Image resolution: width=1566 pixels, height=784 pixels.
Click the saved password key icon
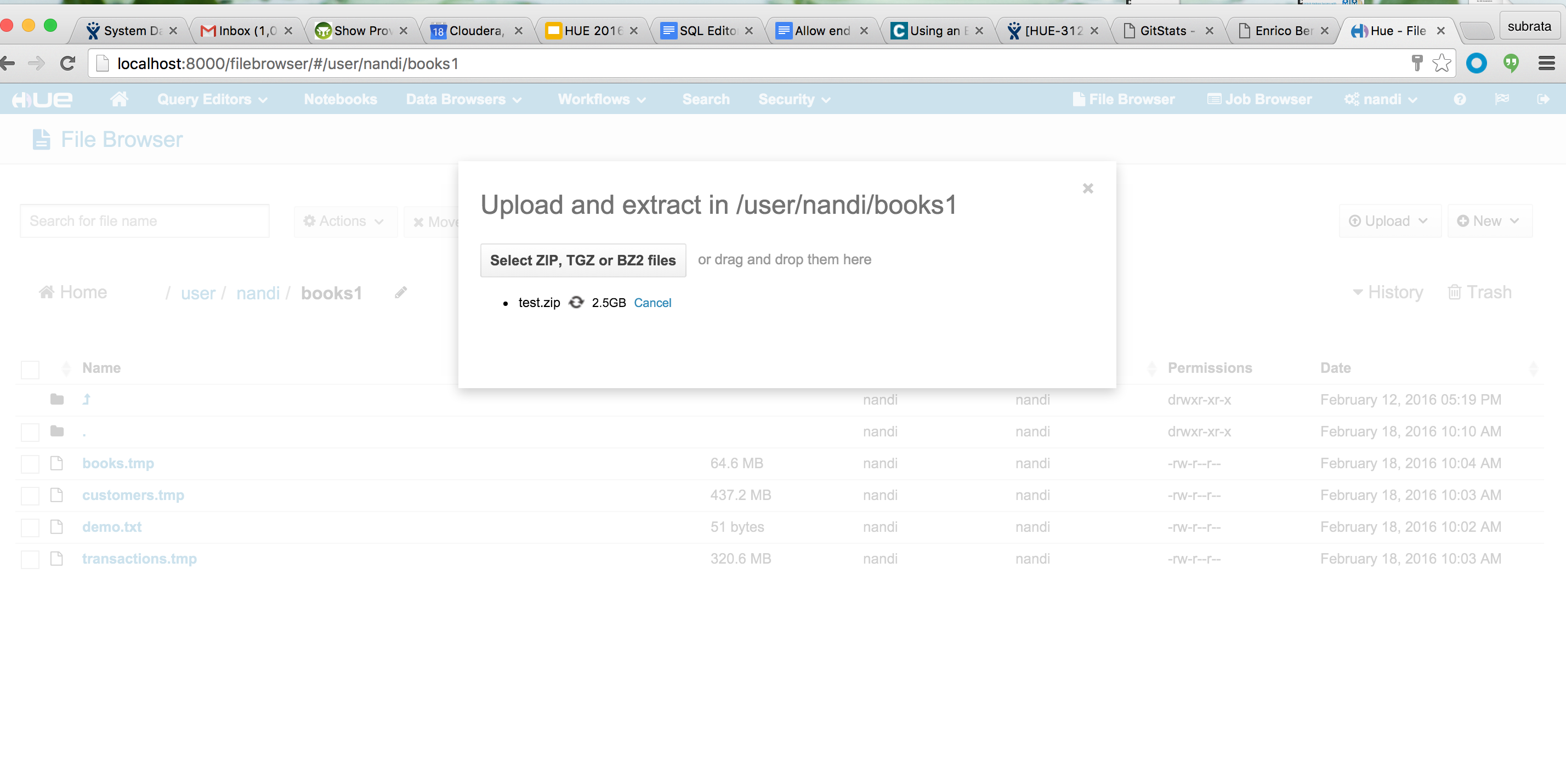point(1416,63)
